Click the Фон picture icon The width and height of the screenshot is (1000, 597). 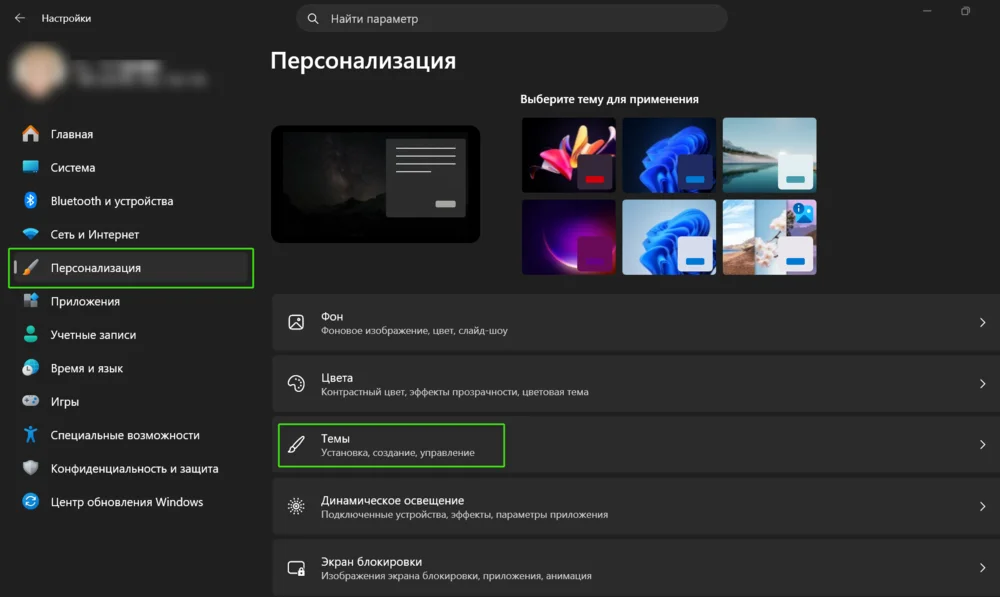pyautogui.click(x=296, y=322)
